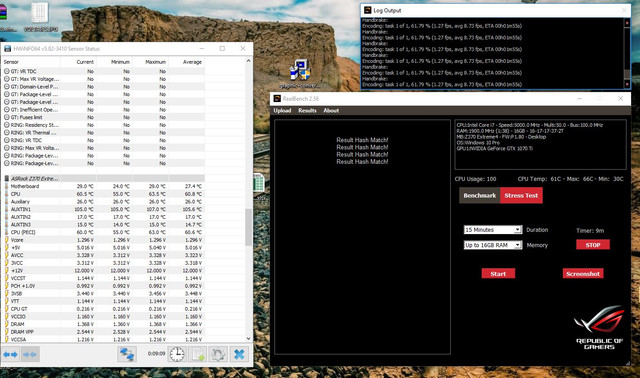Sort by the Maximum column header

[150, 62]
